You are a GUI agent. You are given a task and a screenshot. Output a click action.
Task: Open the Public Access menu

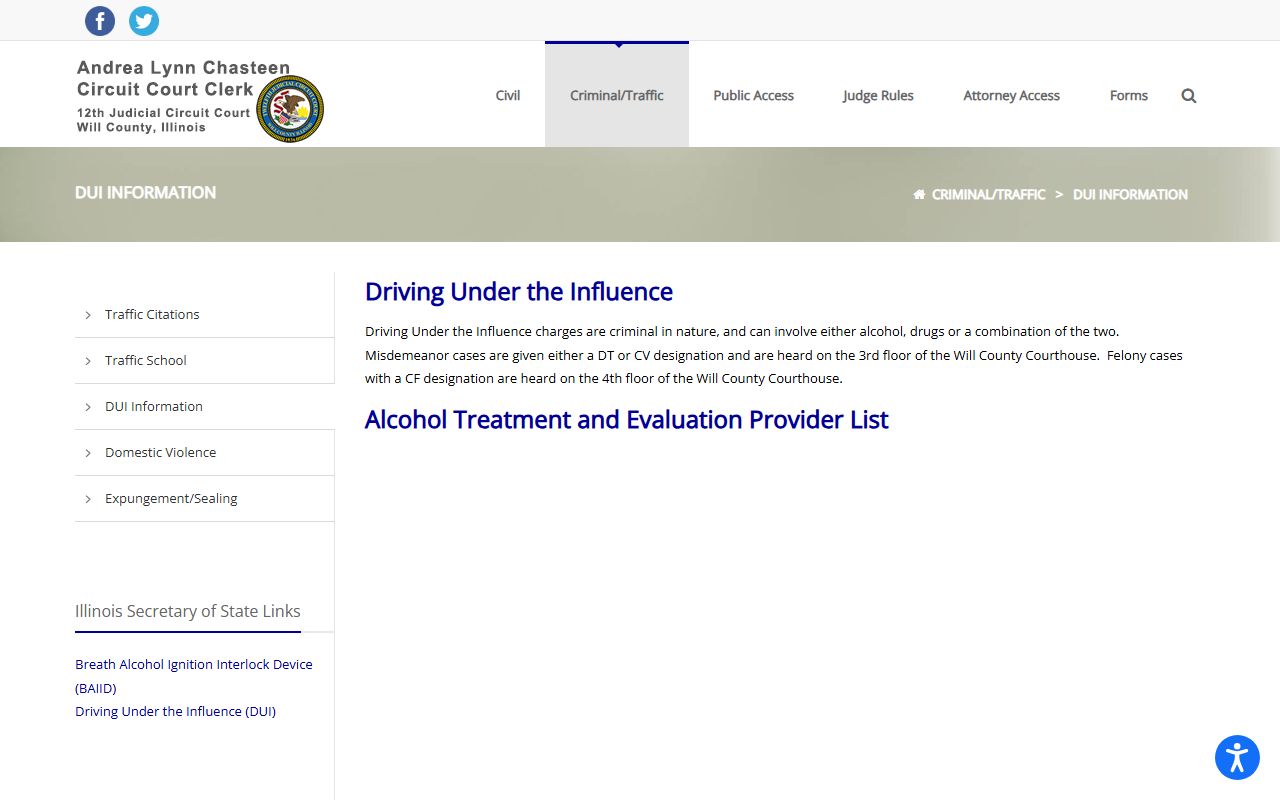pyautogui.click(x=753, y=95)
